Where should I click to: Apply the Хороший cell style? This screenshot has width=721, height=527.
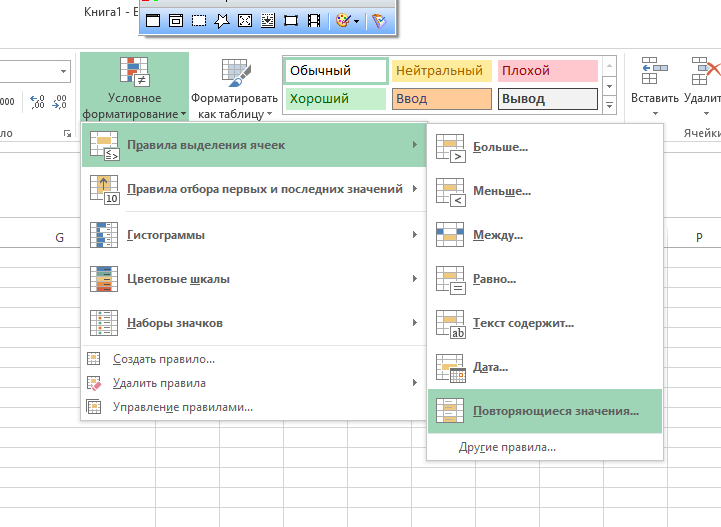[336, 99]
